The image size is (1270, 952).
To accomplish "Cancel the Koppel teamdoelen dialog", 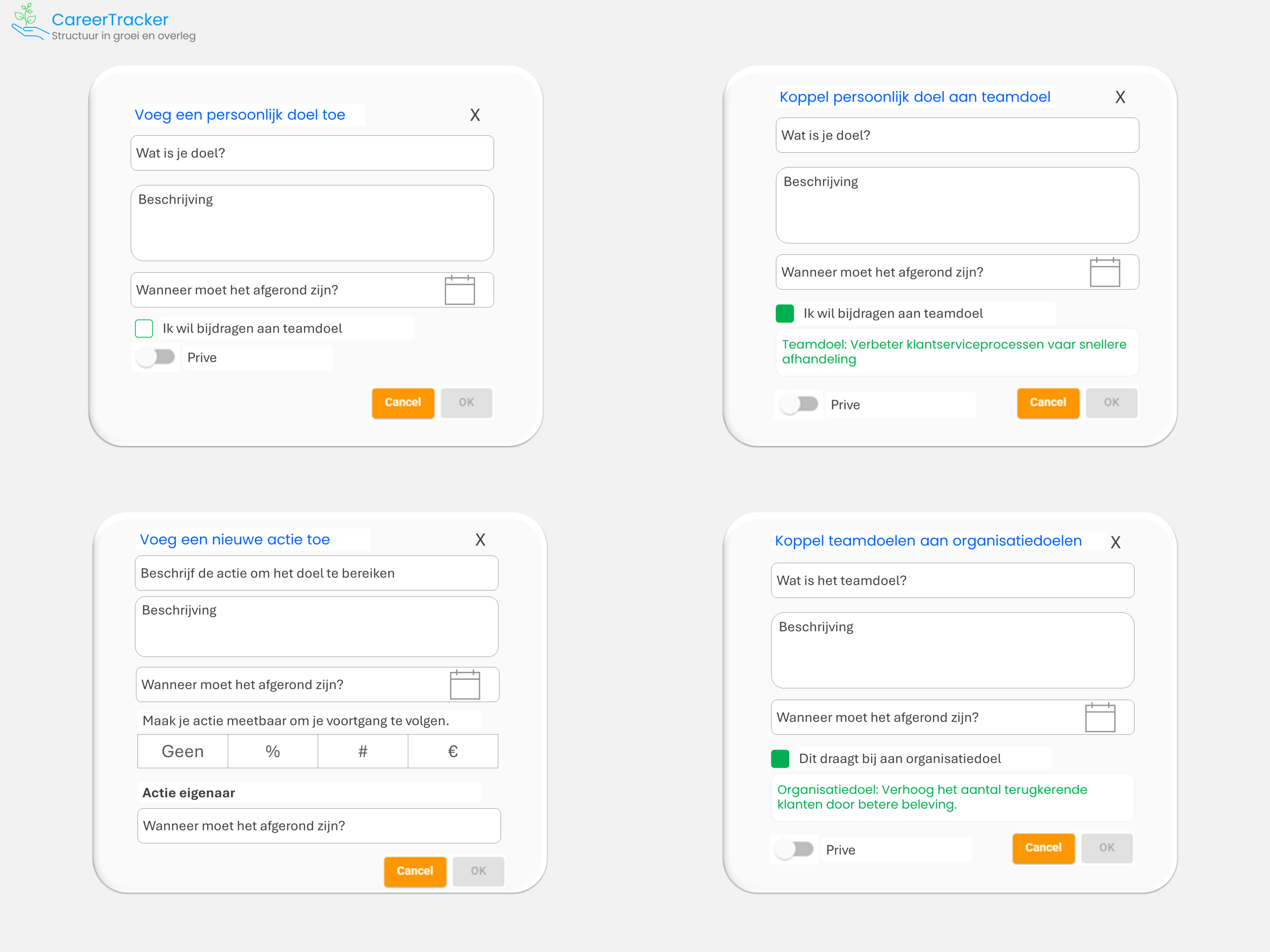I will point(1044,848).
